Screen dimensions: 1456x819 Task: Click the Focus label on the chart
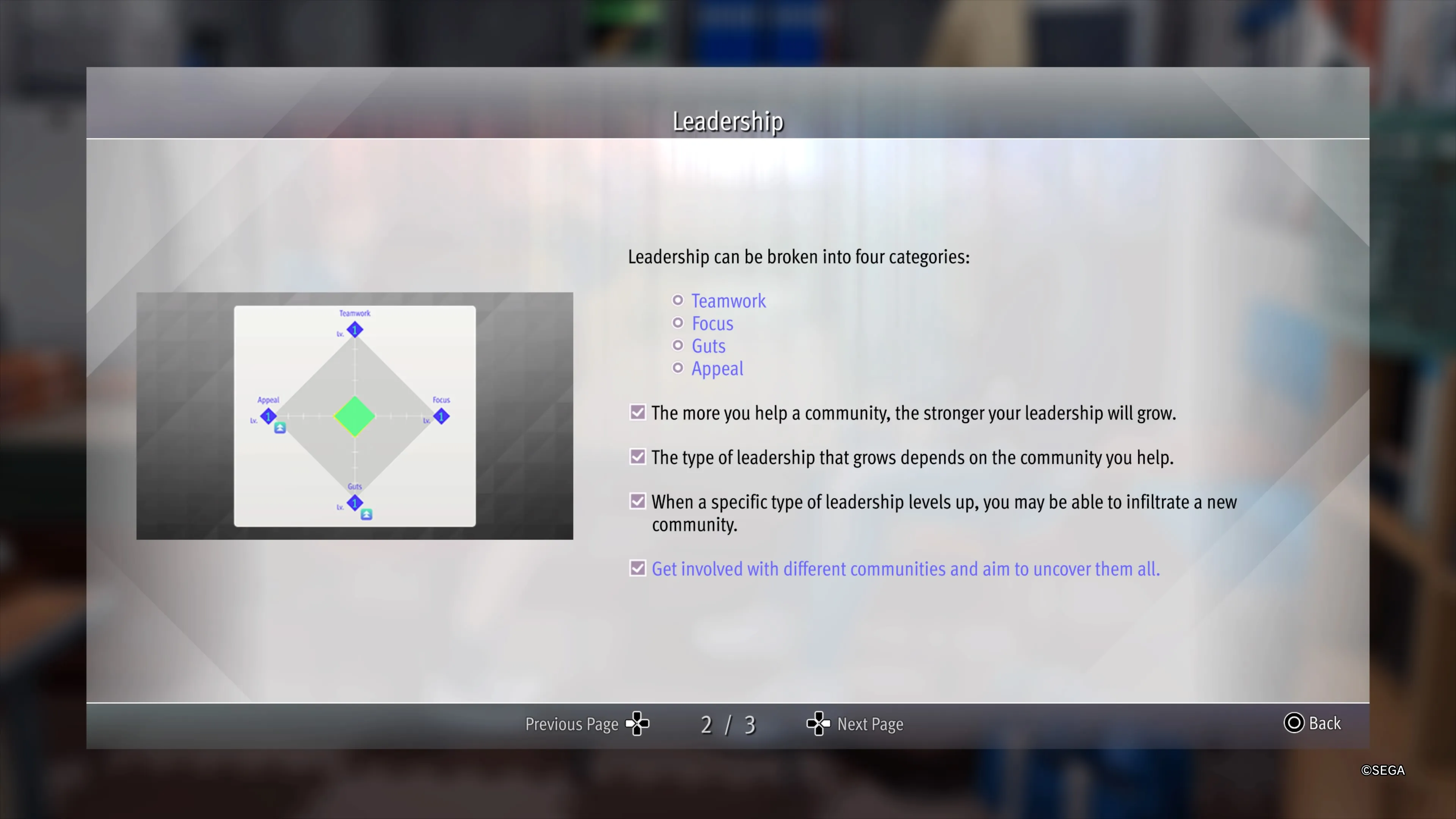(x=441, y=400)
